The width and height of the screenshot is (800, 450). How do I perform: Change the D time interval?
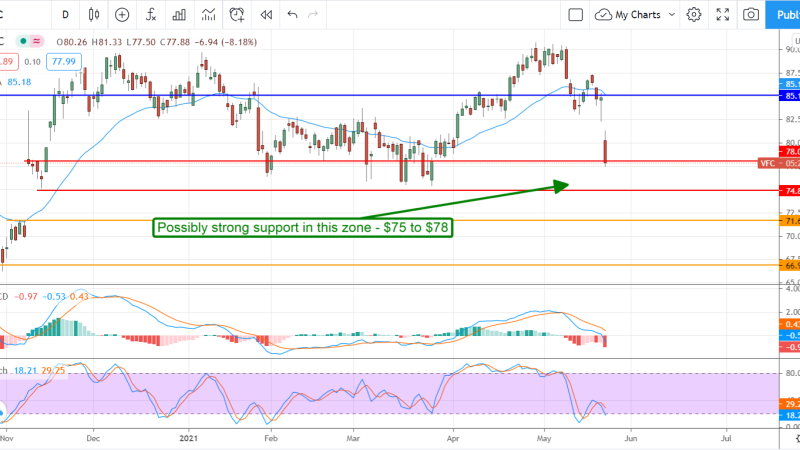tap(66, 15)
